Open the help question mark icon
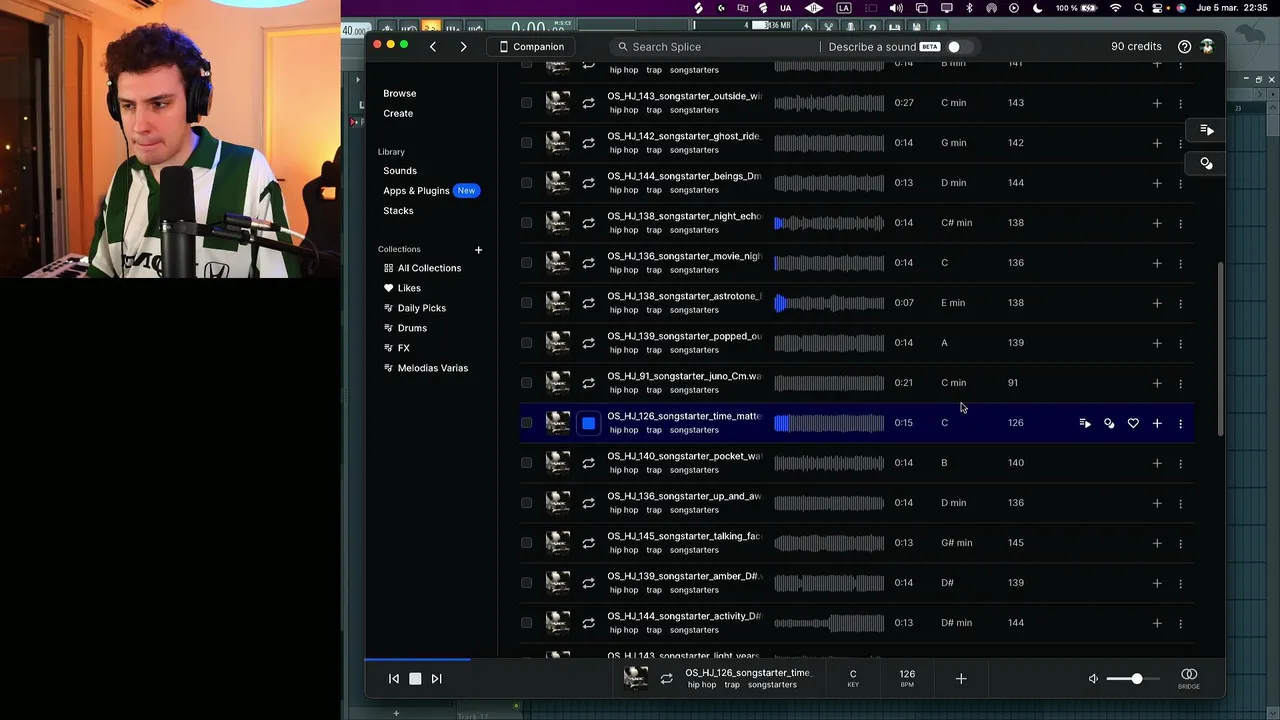The width and height of the screenshot is (1280, 720). (1184, 47)
